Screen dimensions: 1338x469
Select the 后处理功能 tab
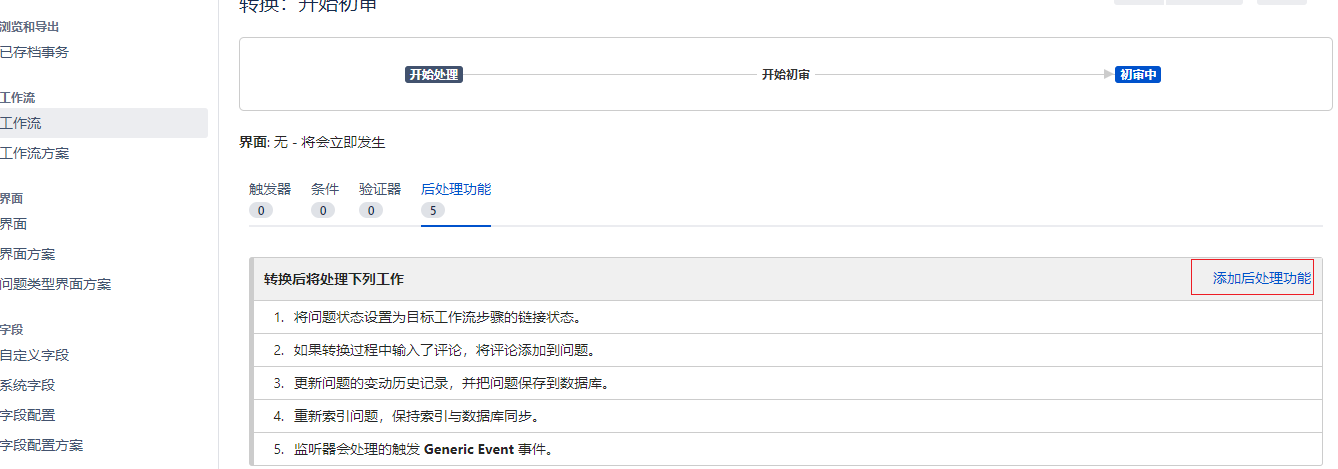point(456,189)
